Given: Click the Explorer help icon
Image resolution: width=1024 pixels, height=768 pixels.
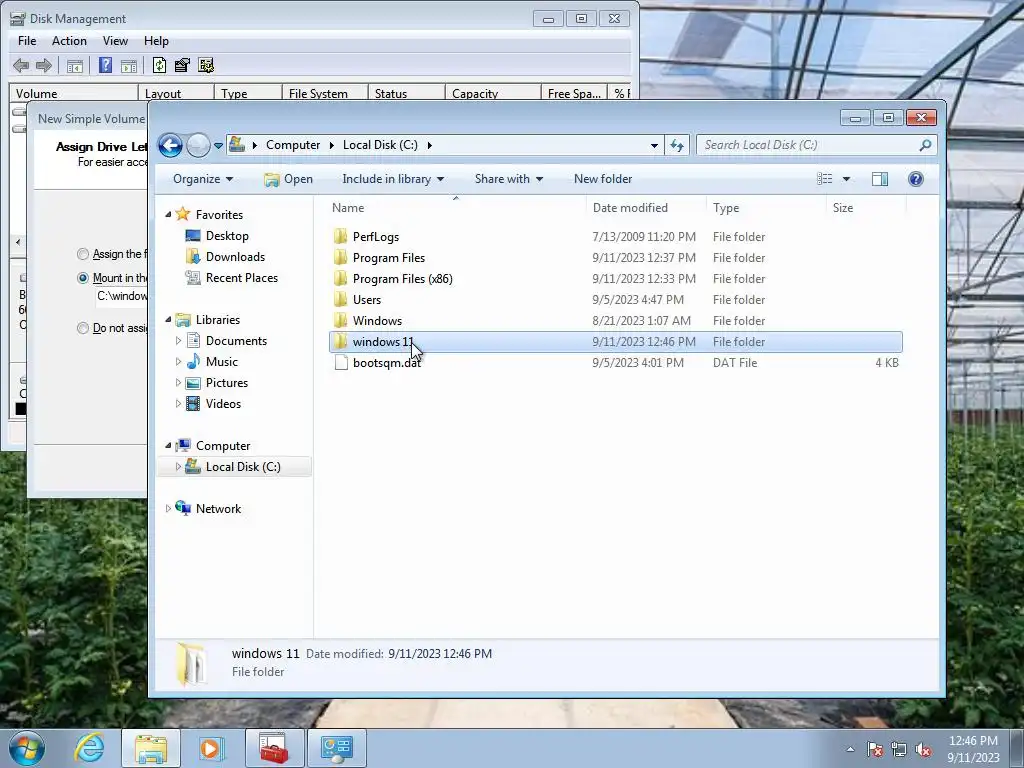Looking at the screenshot, I should (916, 179).
